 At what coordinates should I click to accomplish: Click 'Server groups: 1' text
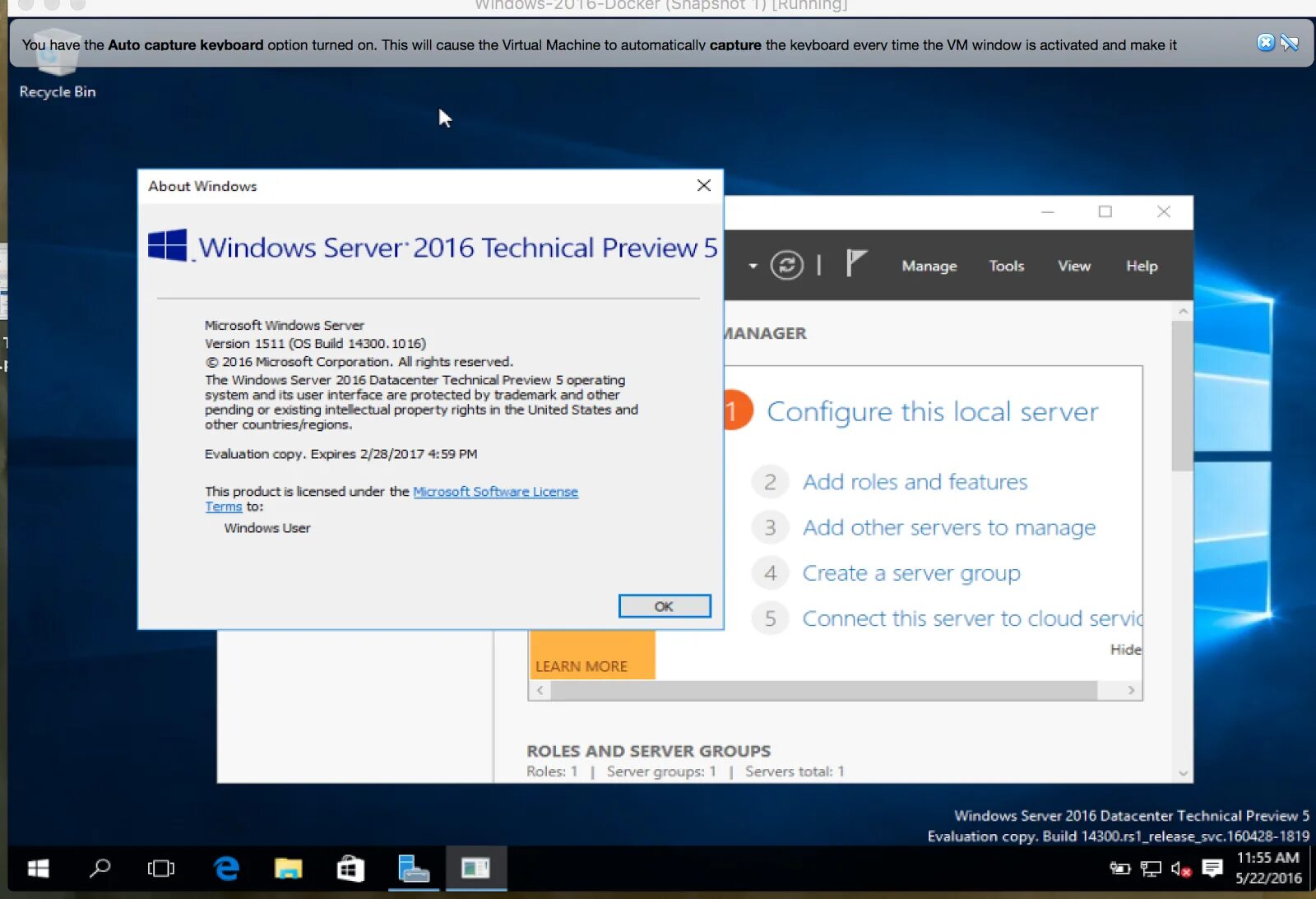[x=661, y=772]
